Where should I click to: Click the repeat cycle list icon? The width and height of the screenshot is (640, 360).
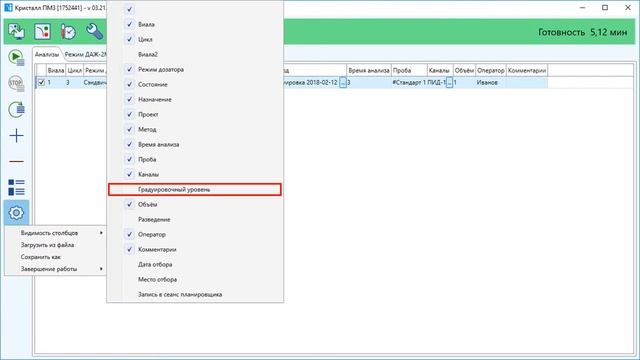click(16, 109)
